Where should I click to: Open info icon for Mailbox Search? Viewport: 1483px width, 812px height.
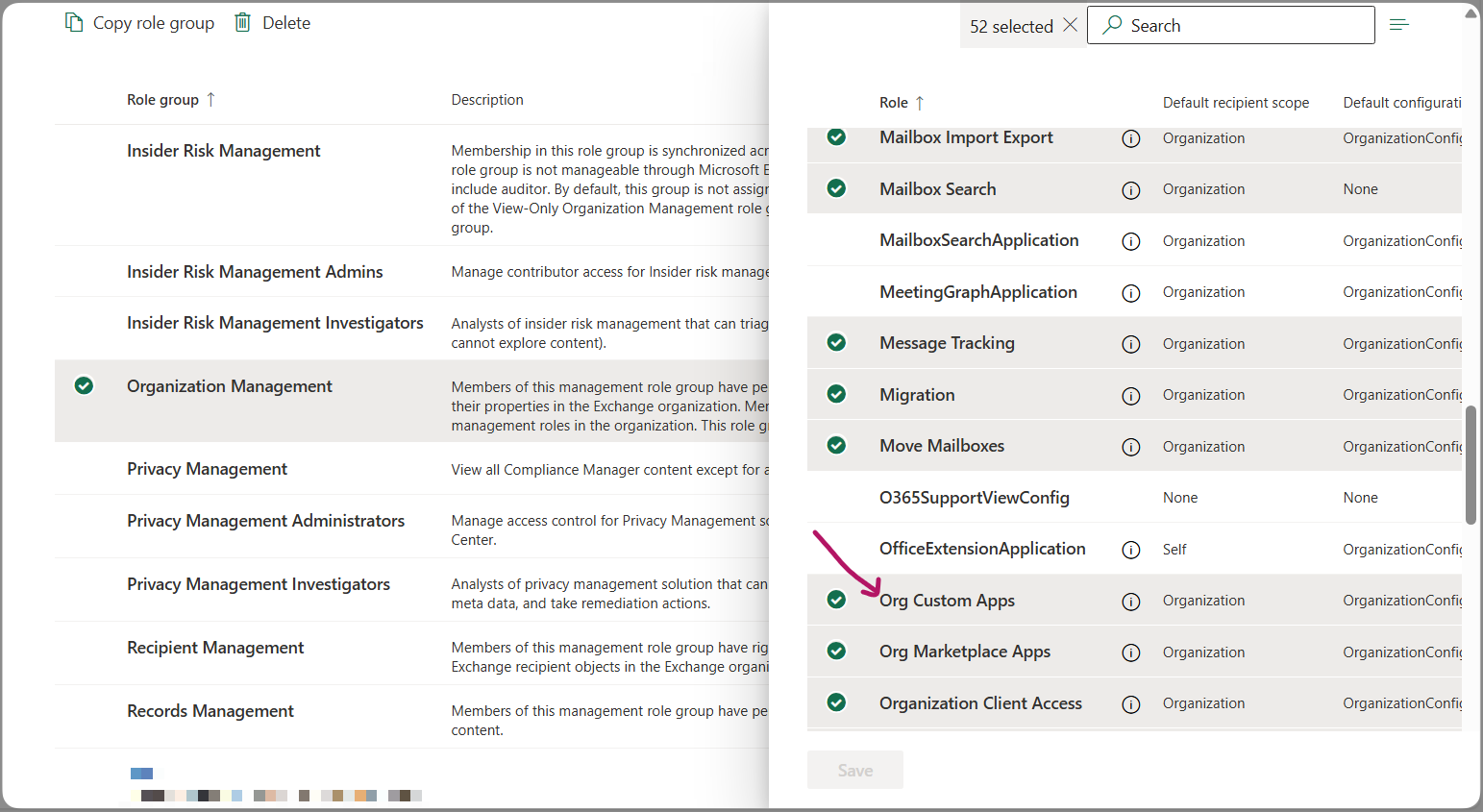[1131, 190]
